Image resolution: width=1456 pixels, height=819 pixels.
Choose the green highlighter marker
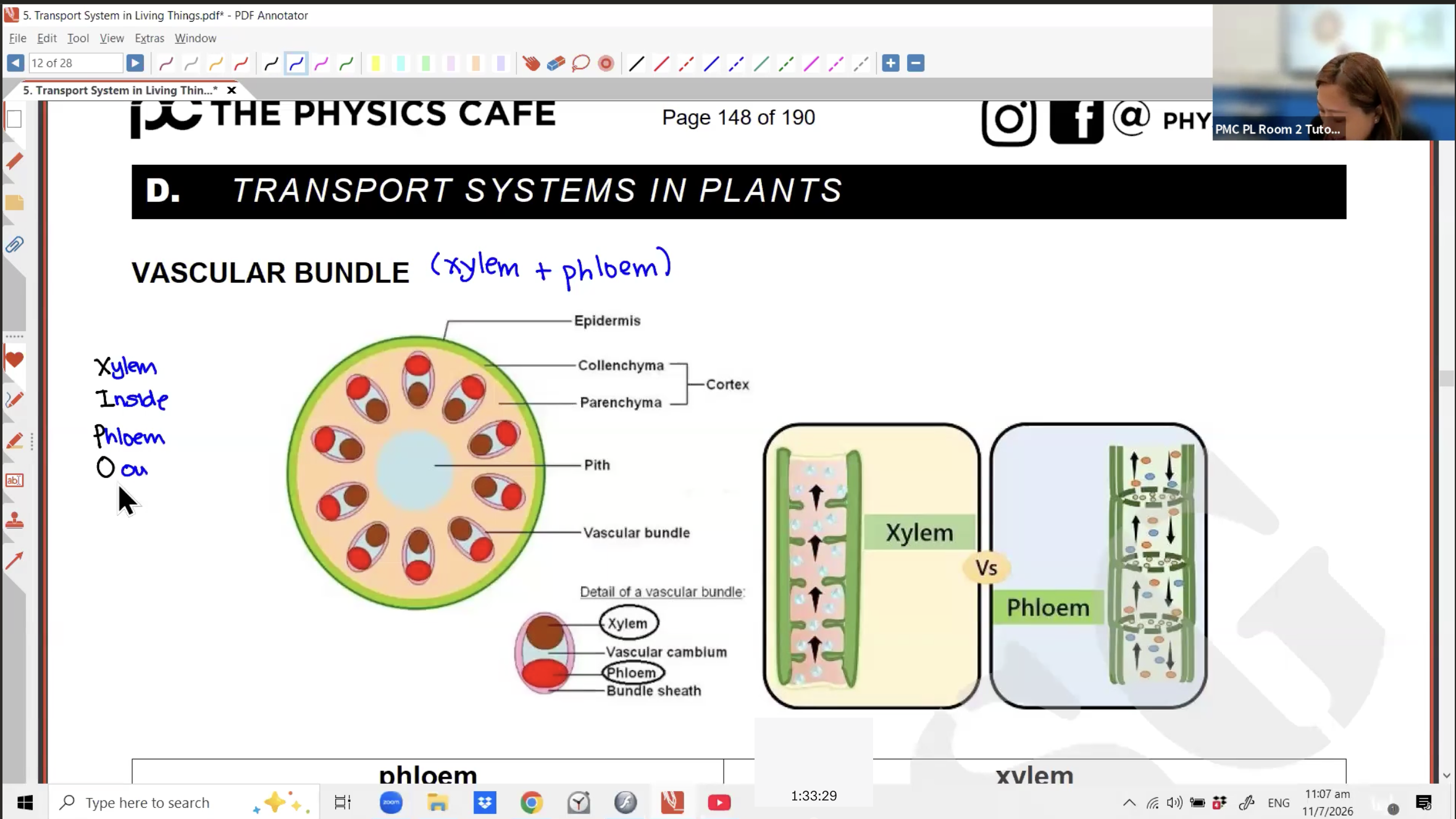tap(425, 63)
